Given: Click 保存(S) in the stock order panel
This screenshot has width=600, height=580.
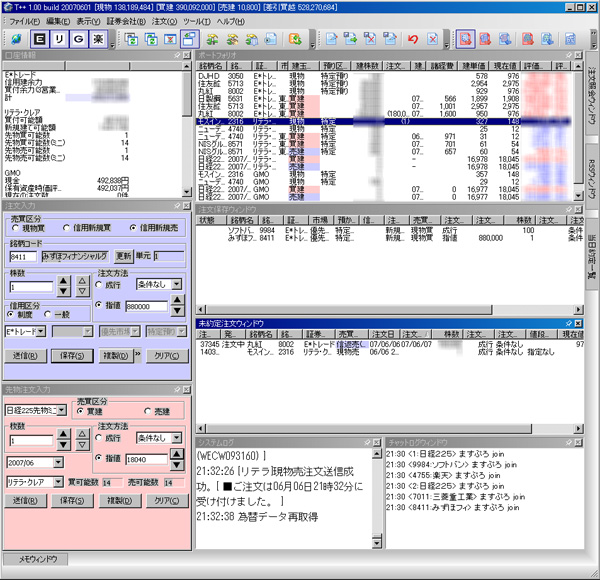Looking at the screenshot, I should click(72, 356).
